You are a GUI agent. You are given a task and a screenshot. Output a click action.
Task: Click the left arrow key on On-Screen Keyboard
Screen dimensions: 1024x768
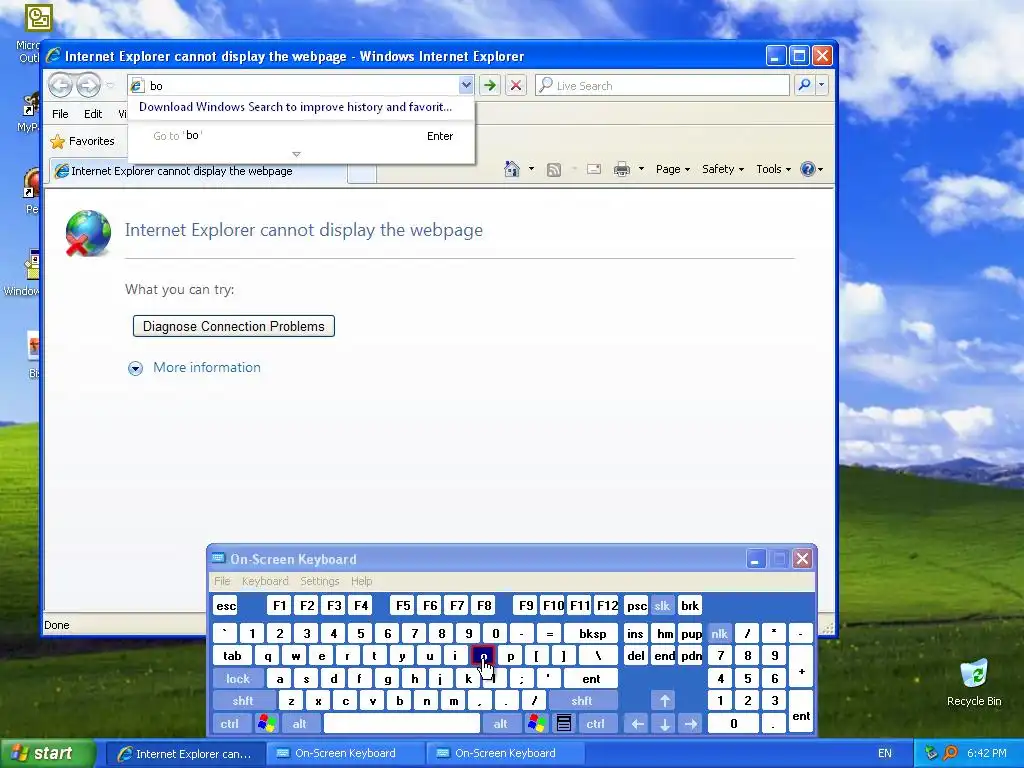tap(637, 724)
